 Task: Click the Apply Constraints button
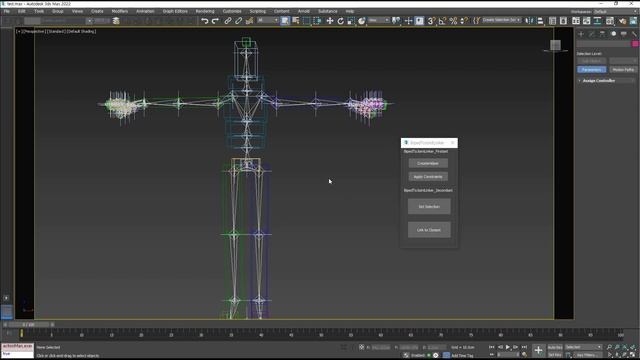point(428,177)
